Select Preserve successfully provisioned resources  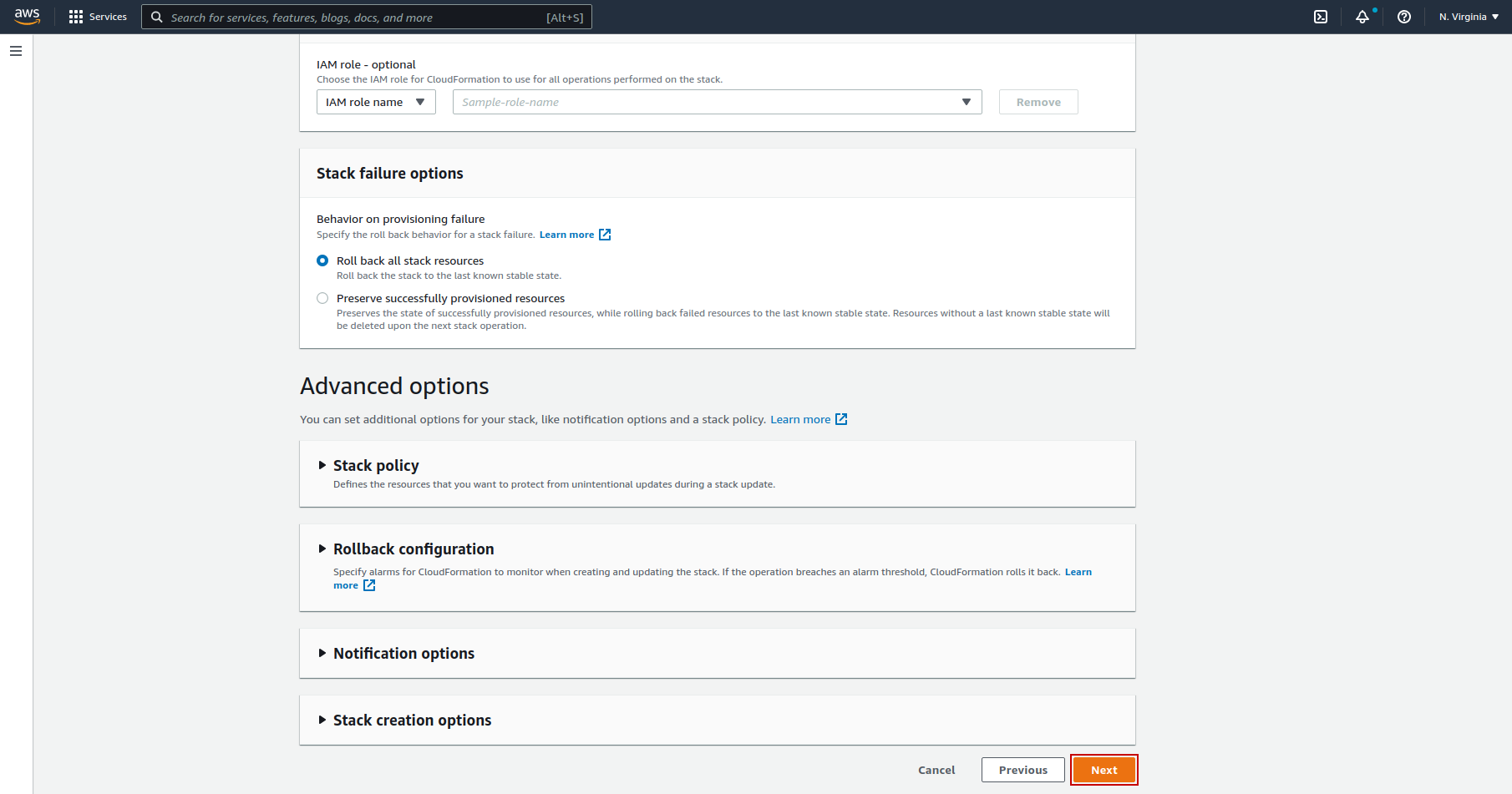tap(322, 298)
